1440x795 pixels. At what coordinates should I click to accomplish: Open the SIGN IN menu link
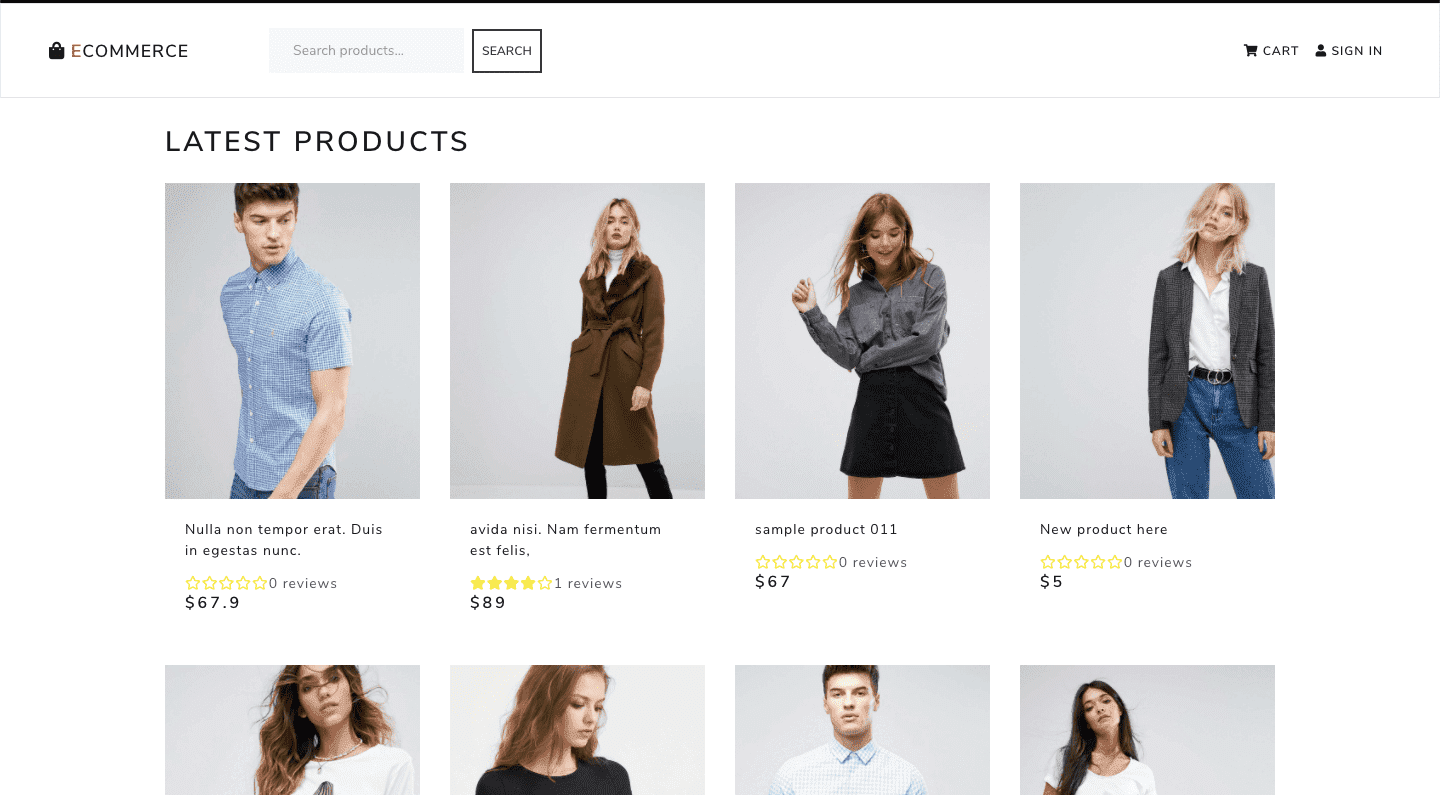point(1349,51)
